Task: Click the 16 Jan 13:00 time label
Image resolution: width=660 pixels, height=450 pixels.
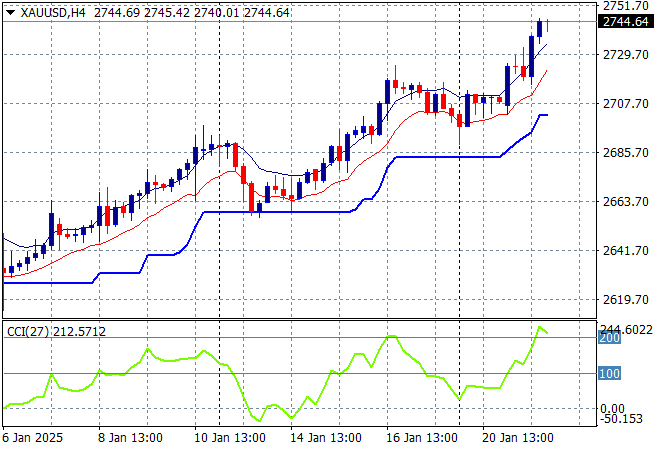Action: (x=421, y=438)
